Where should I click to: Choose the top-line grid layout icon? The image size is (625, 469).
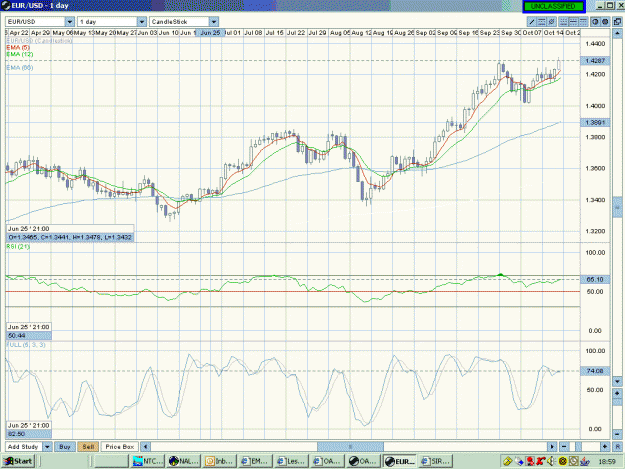click(583, 22)
